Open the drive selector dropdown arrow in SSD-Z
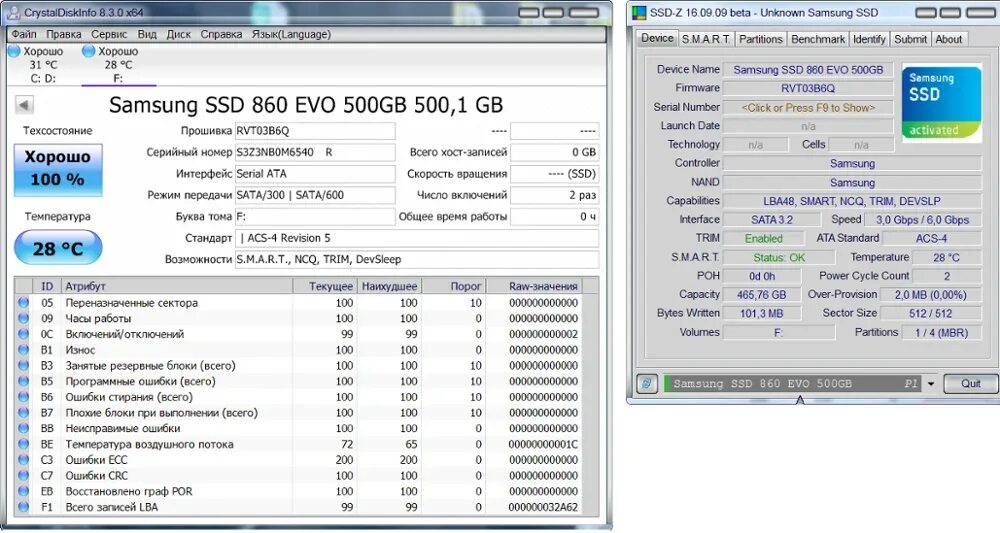 pyautogui.click(x=930, y=384)
